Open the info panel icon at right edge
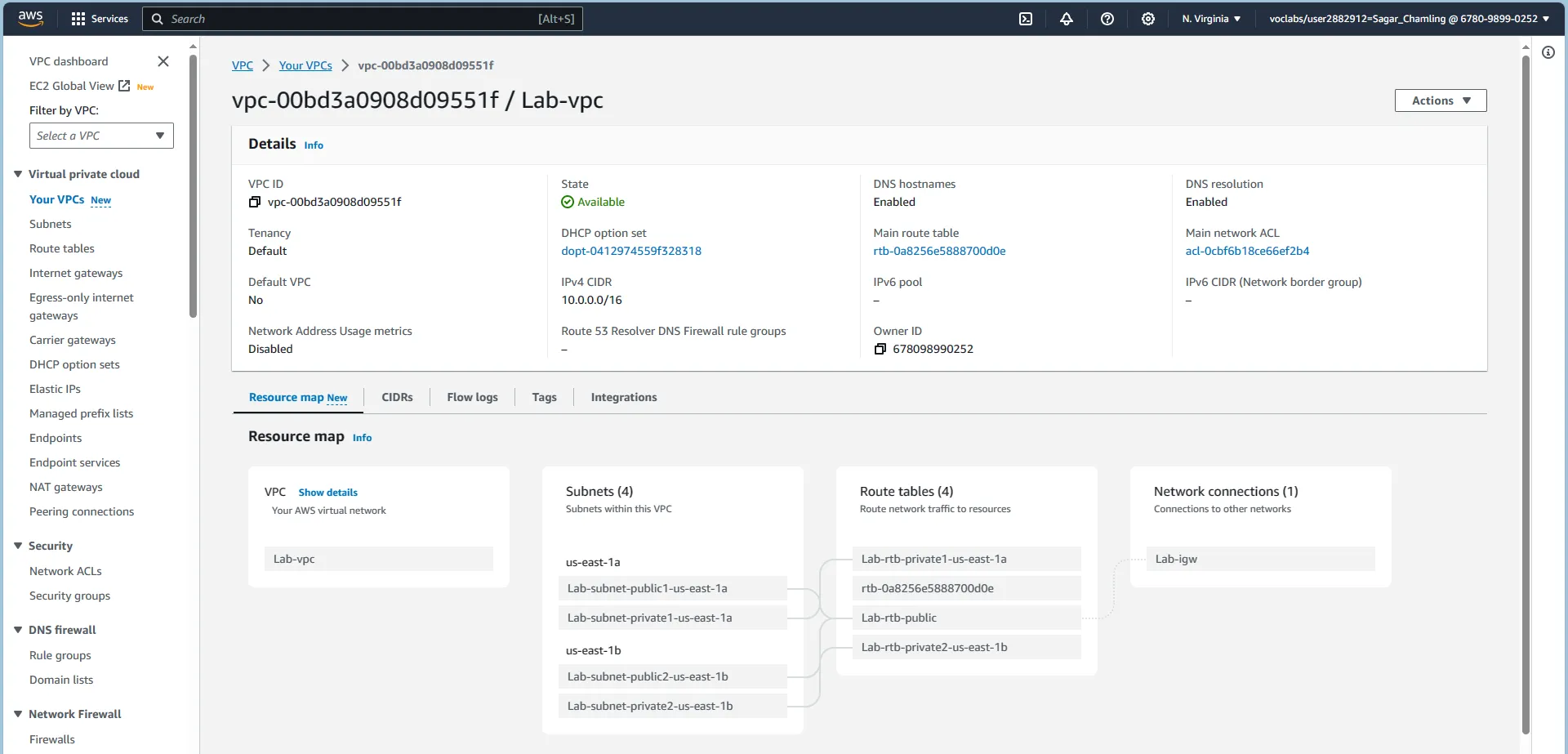 tap(1548, 52)
